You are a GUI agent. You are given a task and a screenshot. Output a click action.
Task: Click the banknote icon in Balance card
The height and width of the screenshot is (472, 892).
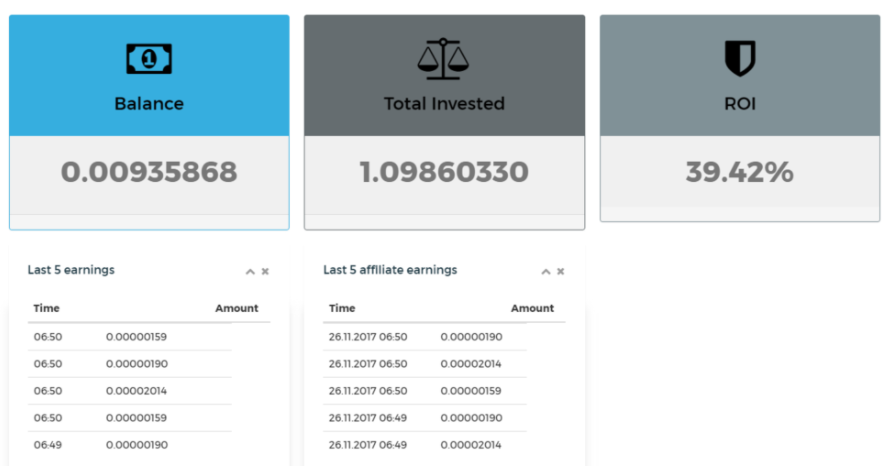[x=149, y=59]
